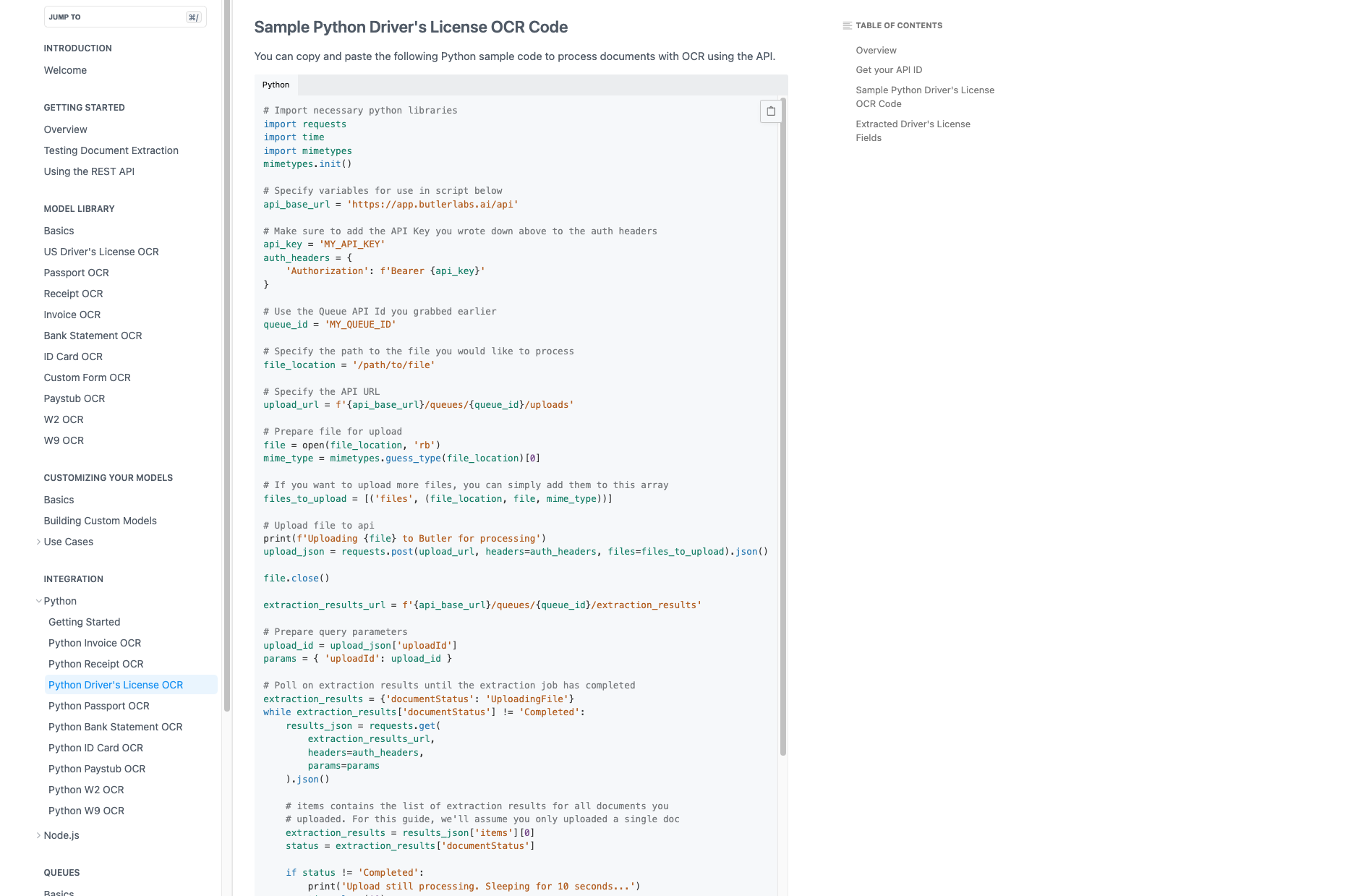Open Python Passport OCR page
Image resolution: width=1348 pixels, height=896 pixels.
99,706
